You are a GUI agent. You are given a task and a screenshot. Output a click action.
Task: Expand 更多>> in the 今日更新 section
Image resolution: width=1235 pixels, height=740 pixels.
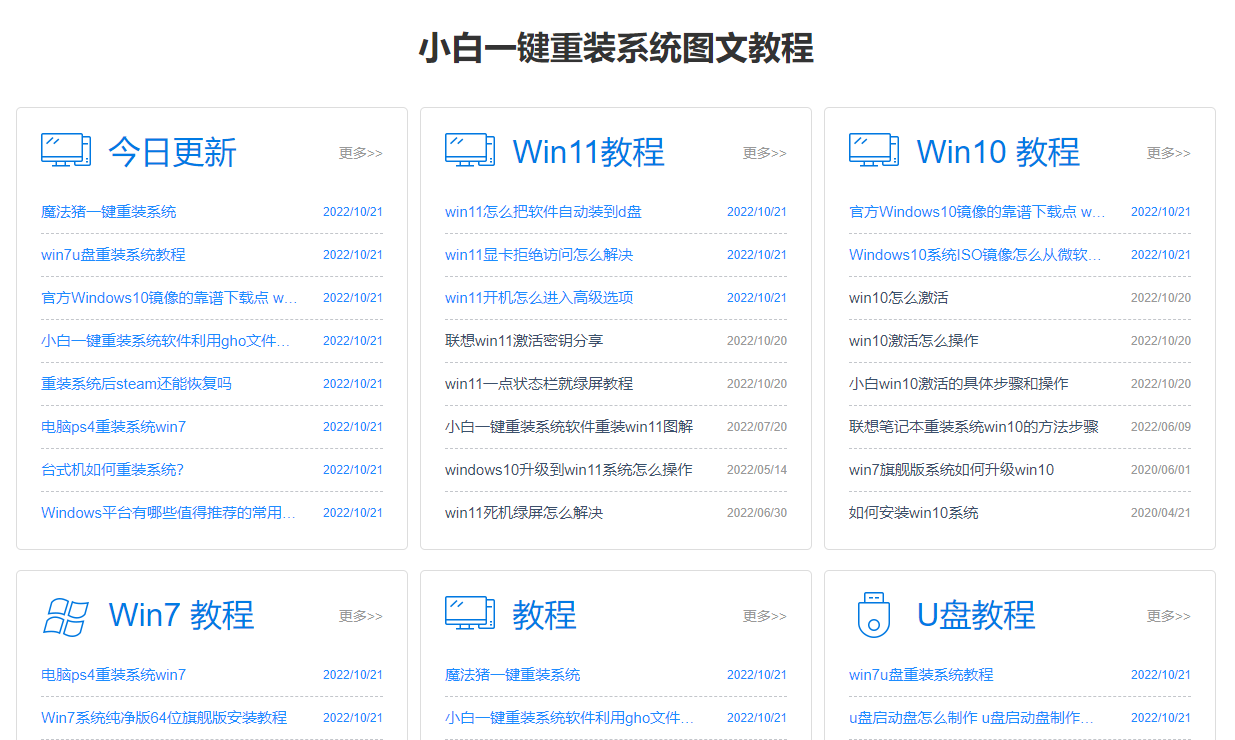(x=360, y=153)
